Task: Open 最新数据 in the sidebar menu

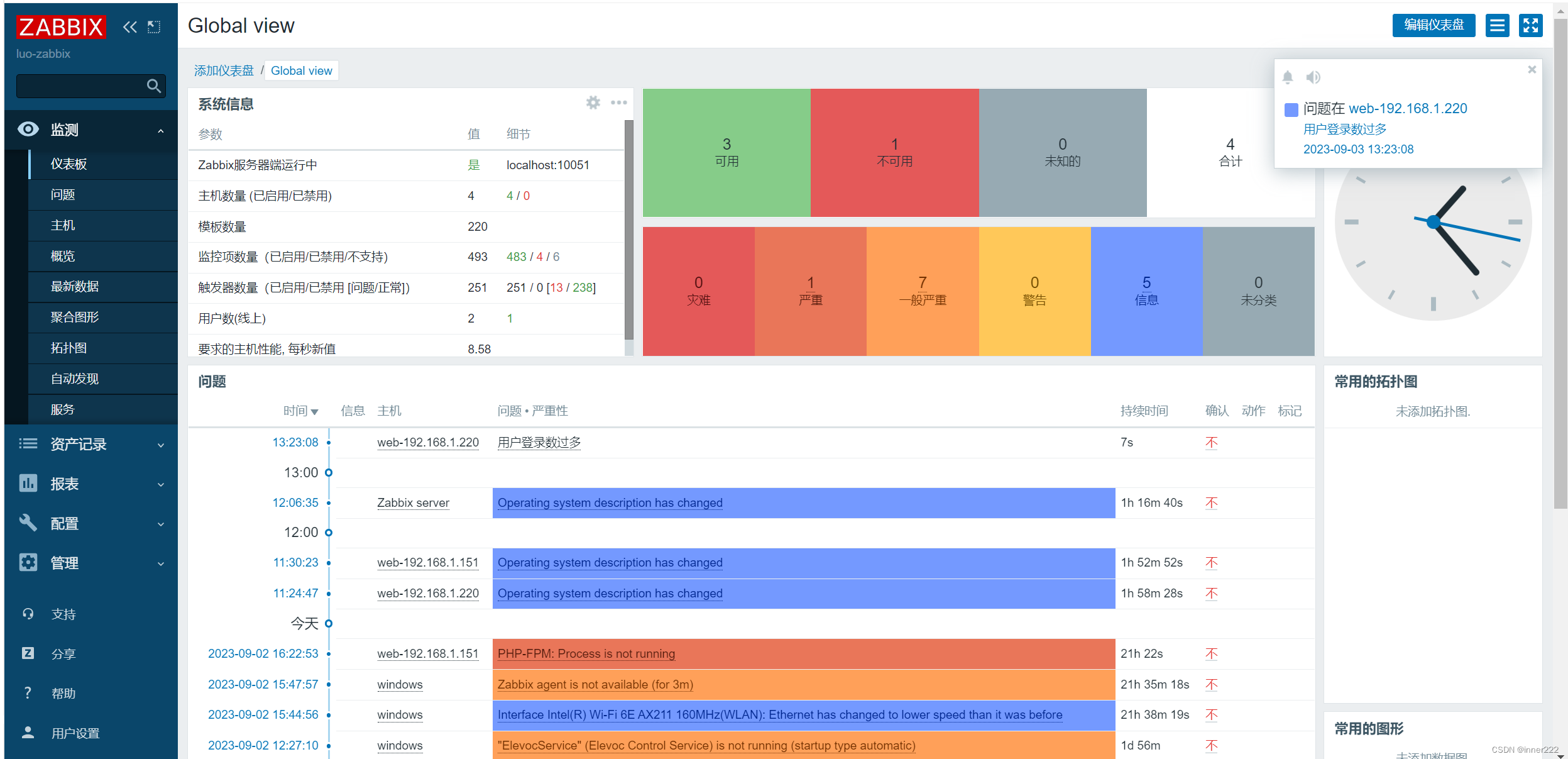Action: 104,286
